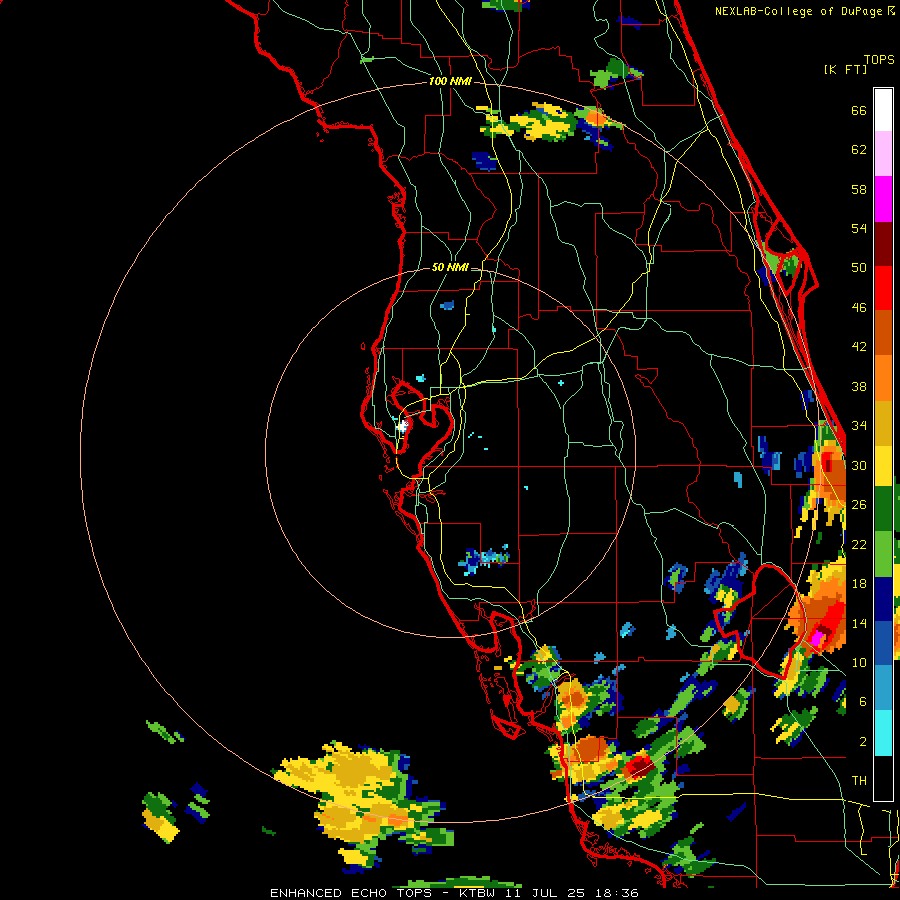900x900 pixels.
Task: Click the 50 value on the legend scale
Action: [859, 268]
